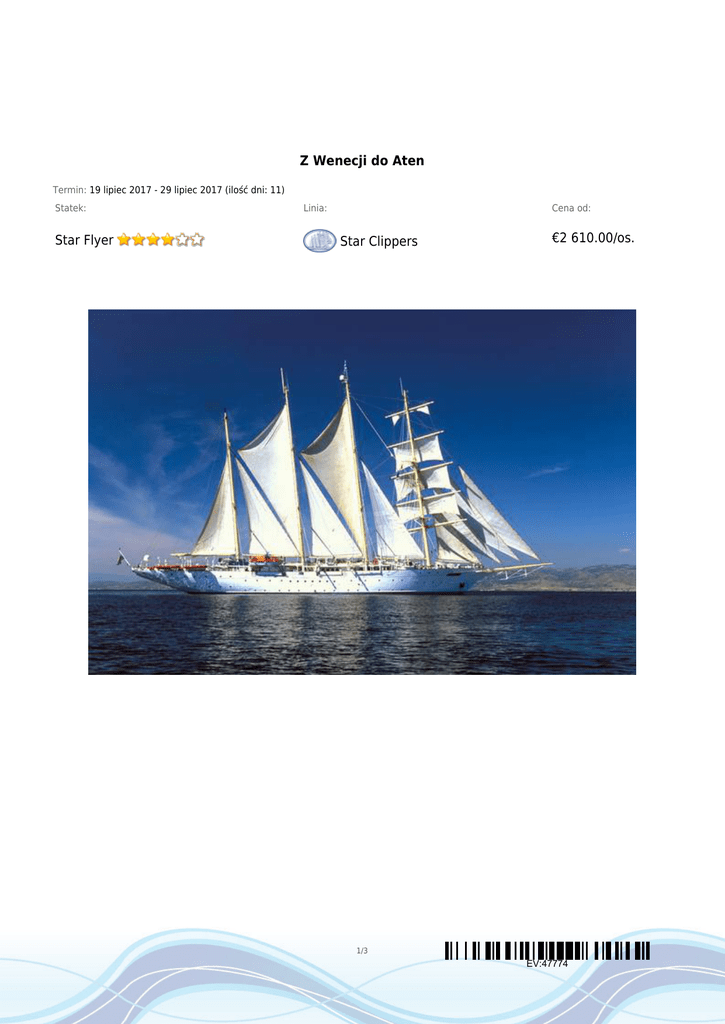Click the Cena od label
The image size is (725, 1024).
coord(571,208)
